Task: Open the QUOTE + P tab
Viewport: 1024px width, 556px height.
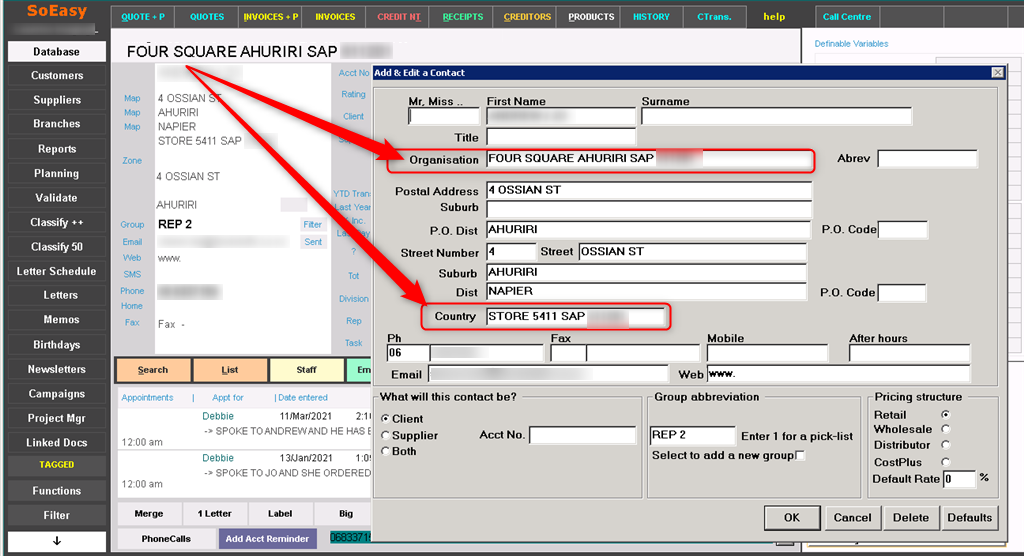Action: point(142,17)
